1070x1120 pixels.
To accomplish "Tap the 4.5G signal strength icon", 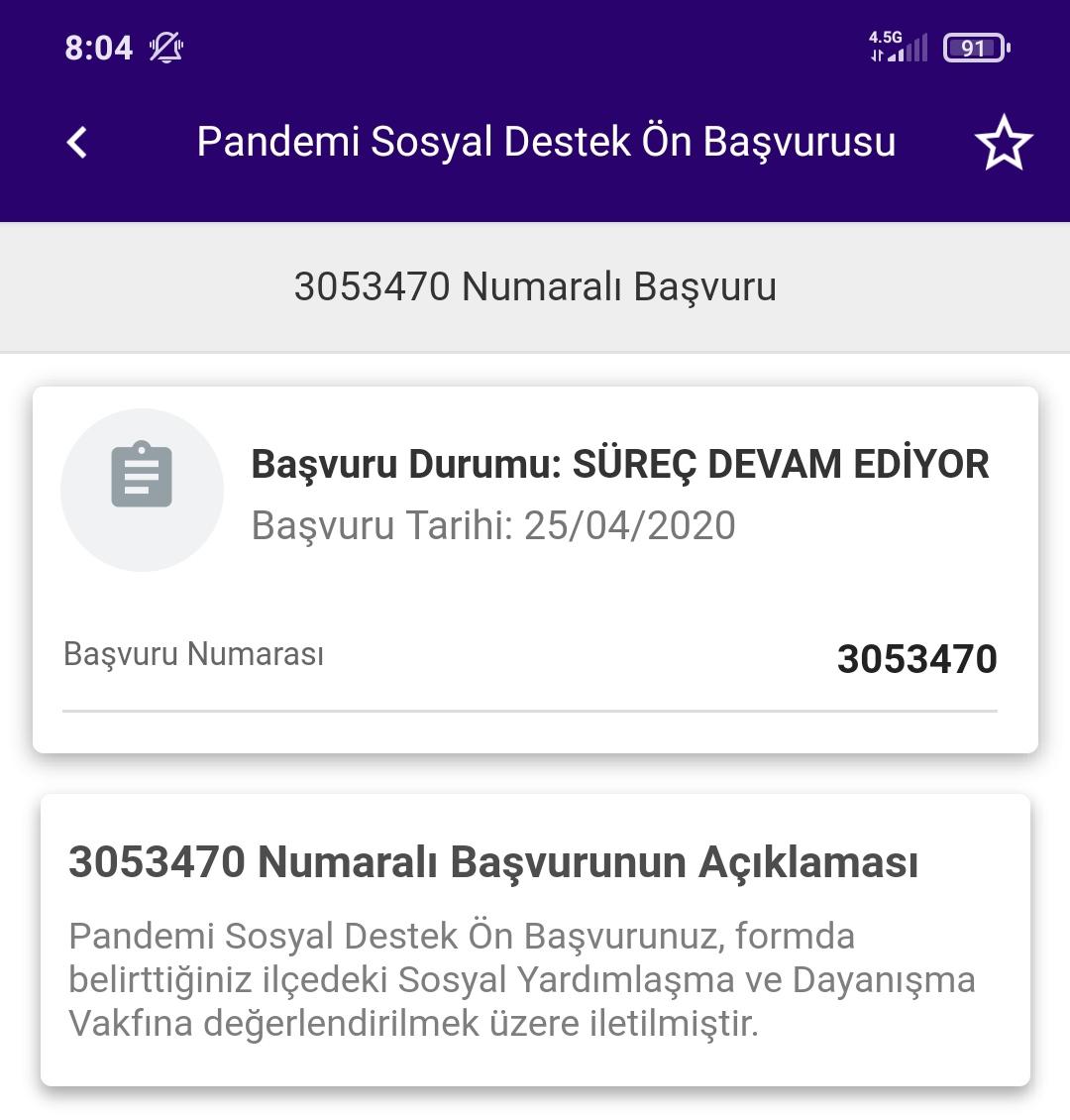I will click(x=899, y=48).
